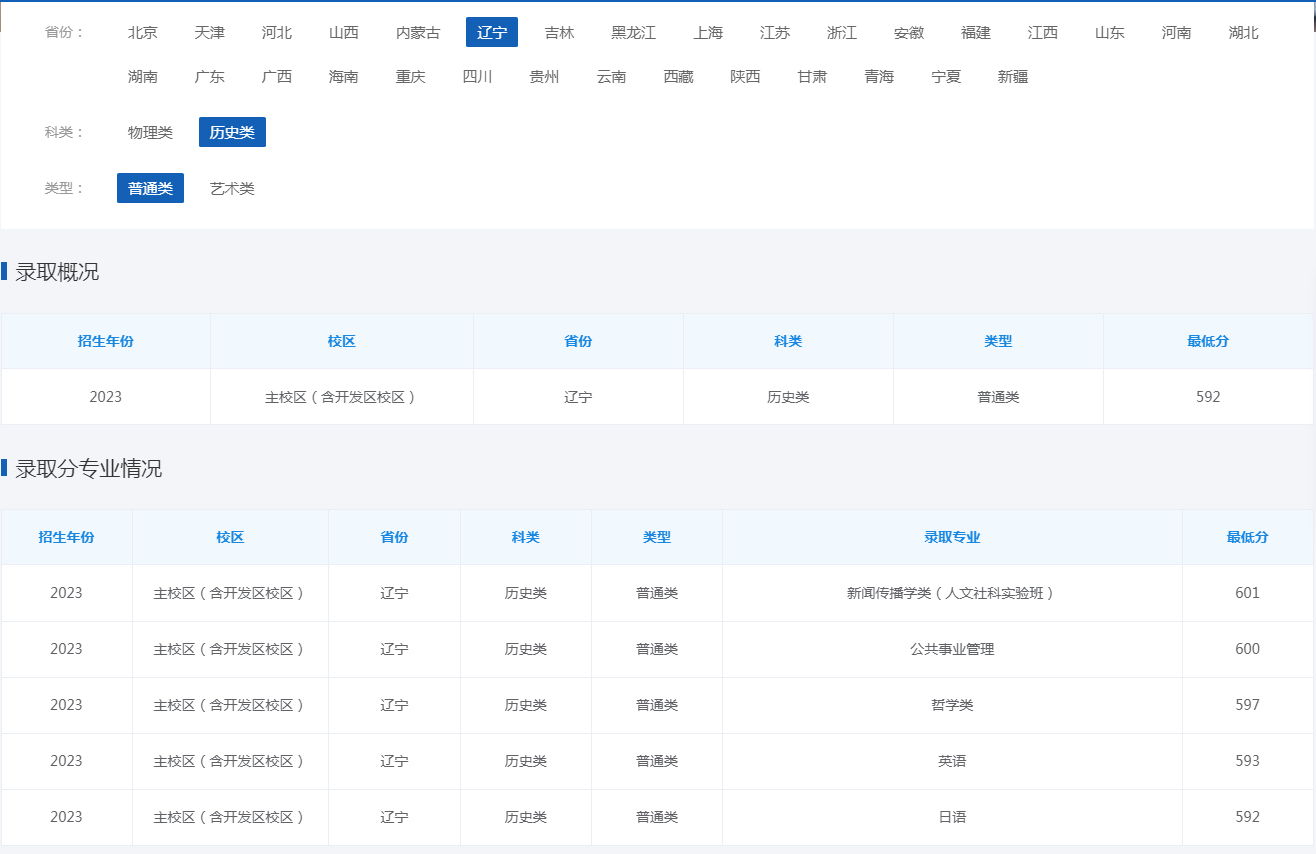
Task: Pick 内蒙古 province option
Action: point(418,33)
